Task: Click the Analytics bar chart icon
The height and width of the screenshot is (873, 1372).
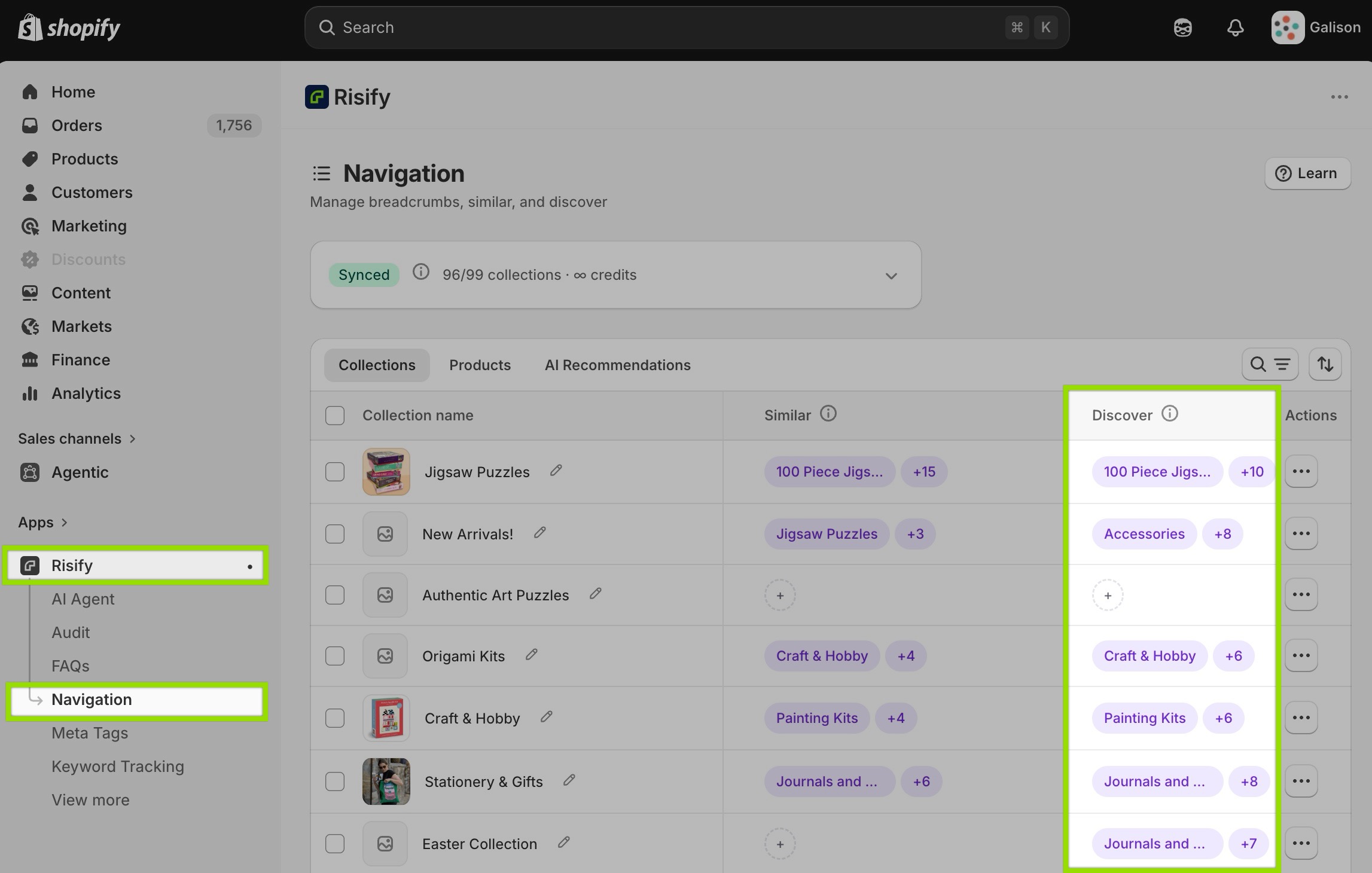Action: 30,393
